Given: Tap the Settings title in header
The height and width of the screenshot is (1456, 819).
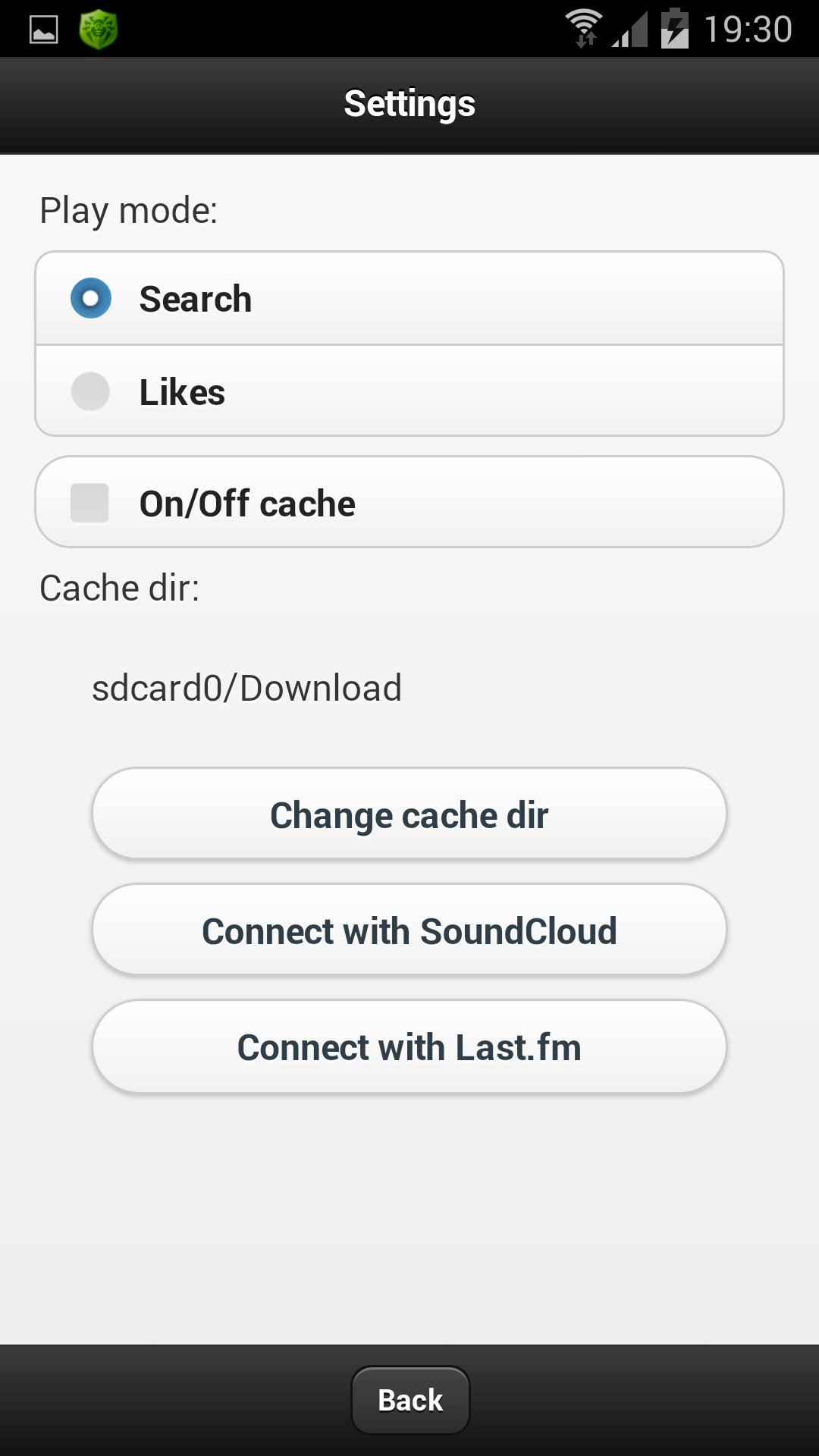Looking at the screenshot, I should pos(409,104).
